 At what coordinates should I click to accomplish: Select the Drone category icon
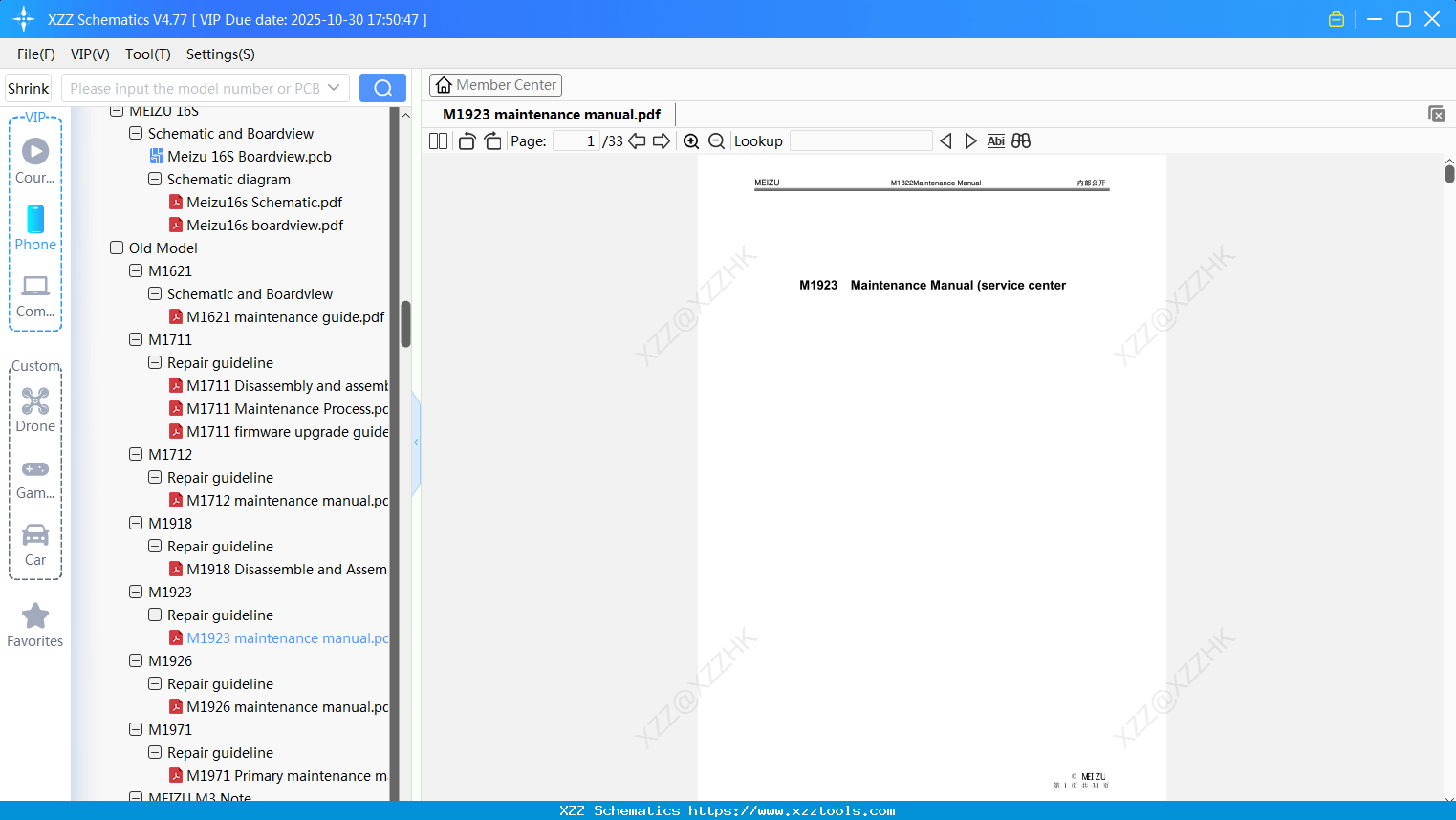(35, 410)
